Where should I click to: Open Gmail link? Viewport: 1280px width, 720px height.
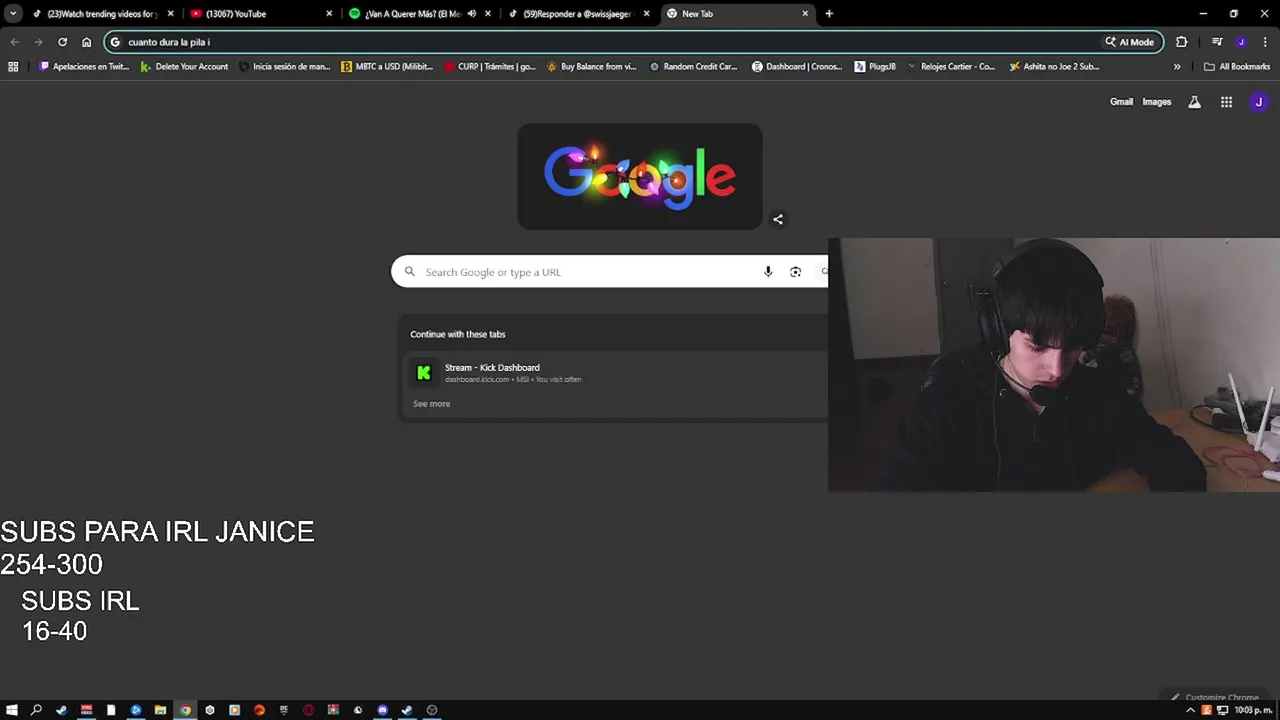(1121, 102)
